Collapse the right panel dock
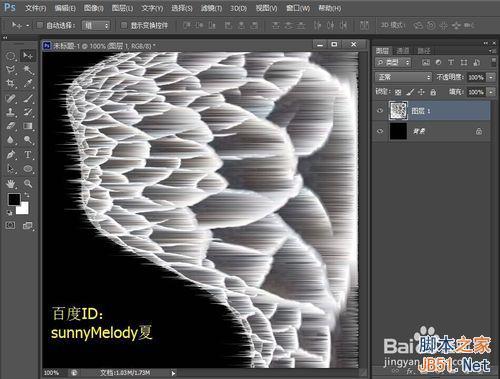 point(486,43)
